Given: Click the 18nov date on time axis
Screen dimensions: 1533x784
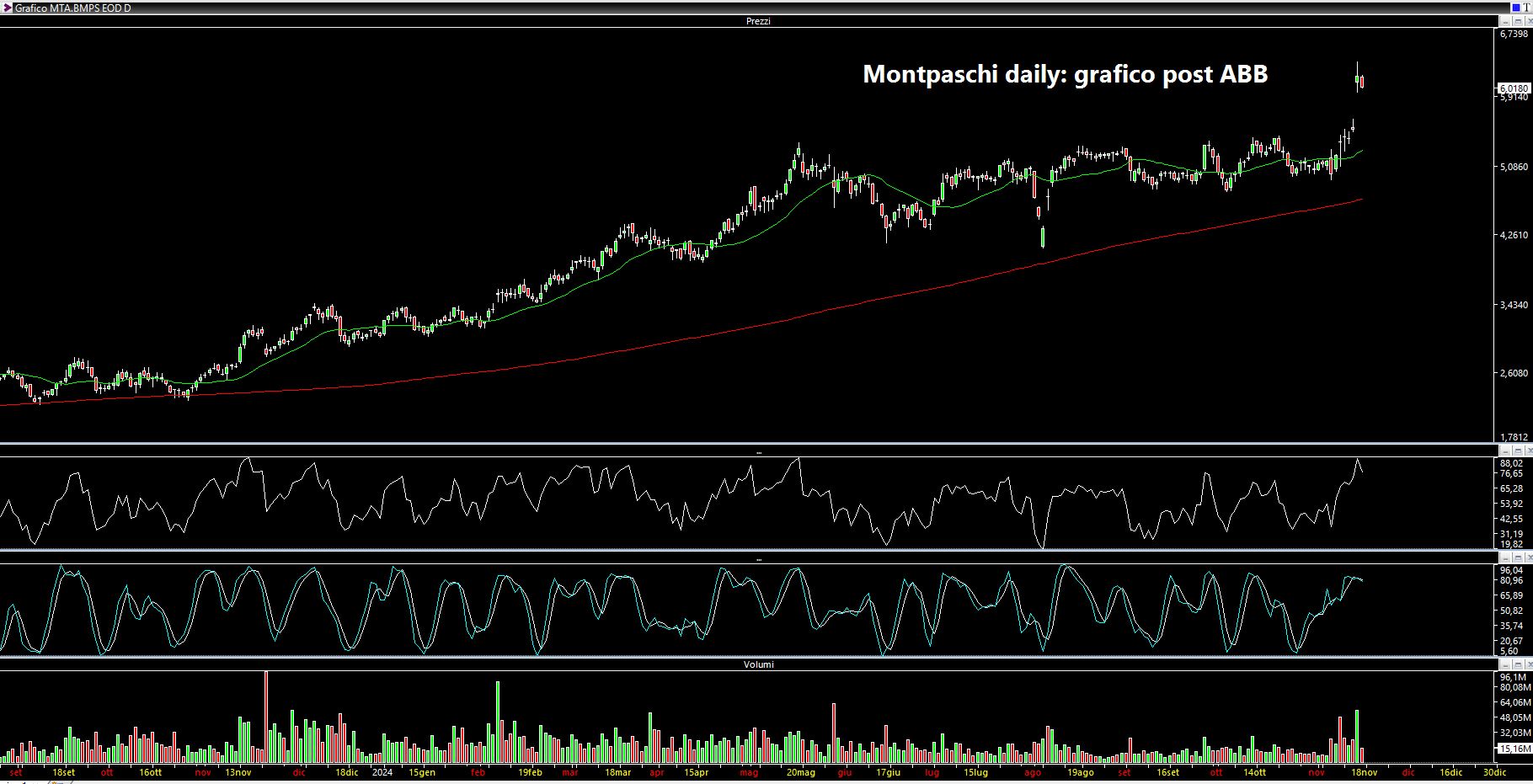Looking at the screenshot, I should coord(1365,772).
